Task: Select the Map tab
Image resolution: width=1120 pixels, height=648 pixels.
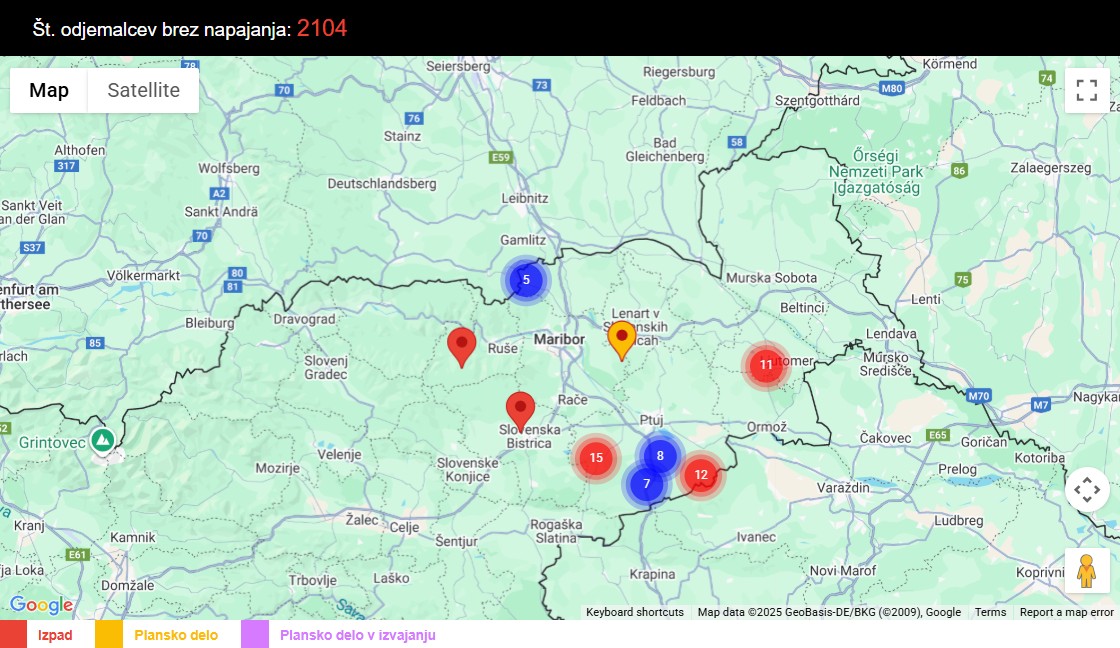Action: coord(48,90)
